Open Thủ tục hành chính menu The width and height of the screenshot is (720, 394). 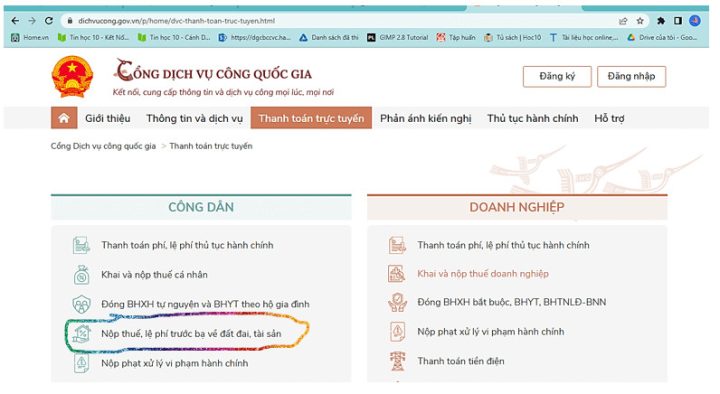coord(533,118)
